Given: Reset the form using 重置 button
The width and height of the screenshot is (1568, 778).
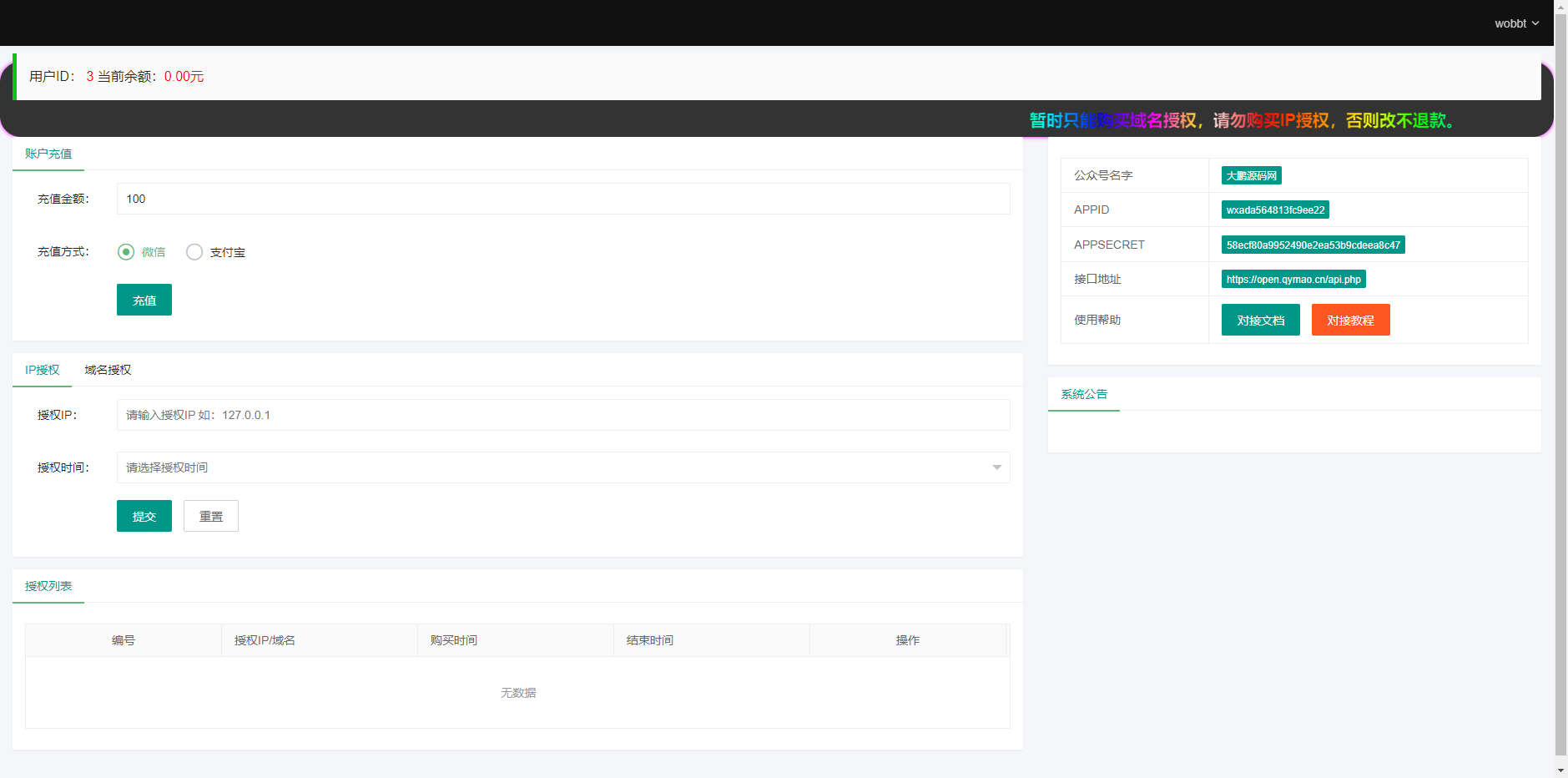Looking at the screenshot, I should [210, 516].
